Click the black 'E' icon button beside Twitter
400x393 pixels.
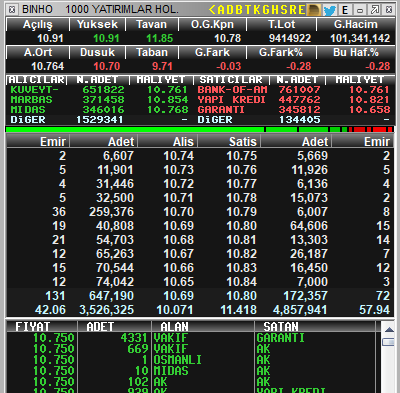tap(345, 10)
